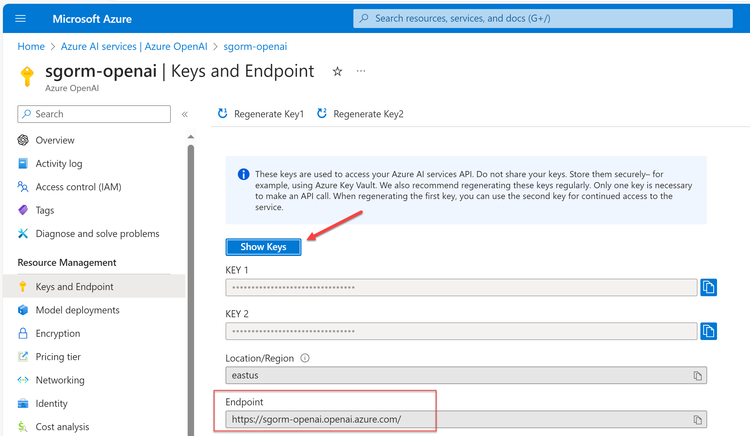
Task: Open Model deployments in sidebar
Action: point(77,310)
